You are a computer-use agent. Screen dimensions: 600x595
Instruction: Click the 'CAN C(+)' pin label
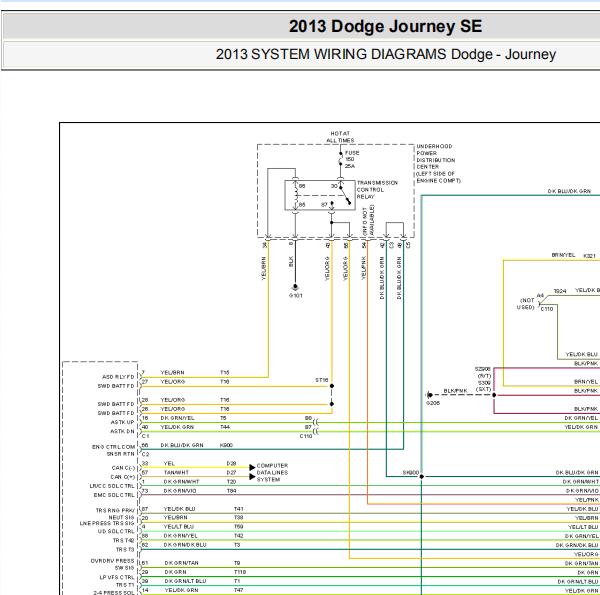click(123, 477)
